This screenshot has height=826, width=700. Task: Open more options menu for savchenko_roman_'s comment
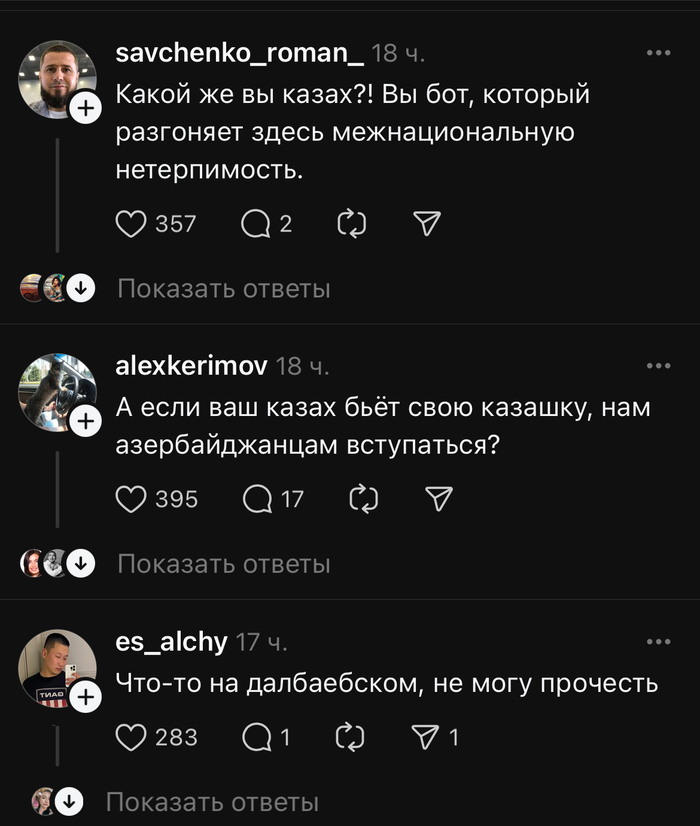658,53
